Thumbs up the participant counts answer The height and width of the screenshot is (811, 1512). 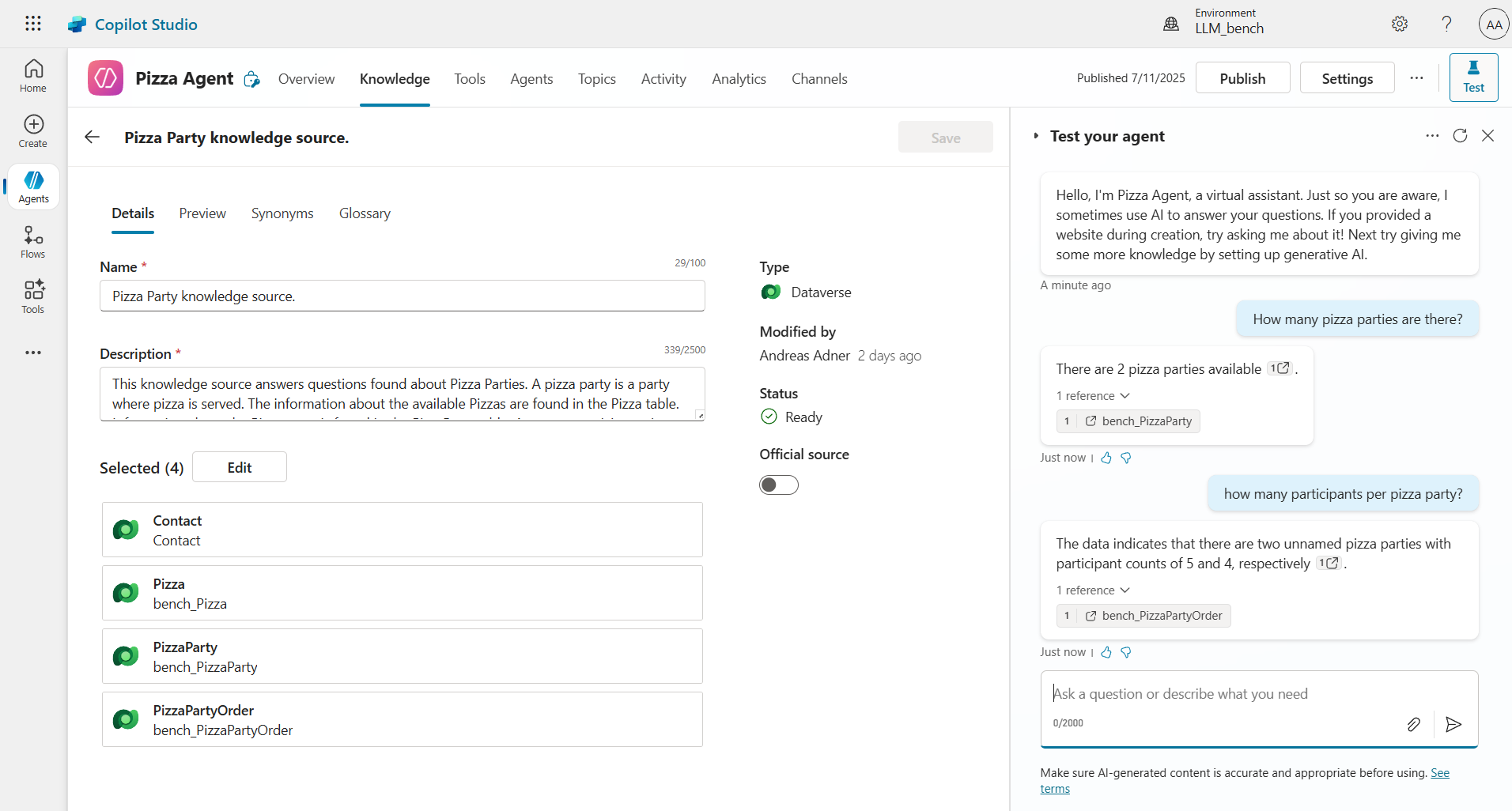(x=1106, y=652)
